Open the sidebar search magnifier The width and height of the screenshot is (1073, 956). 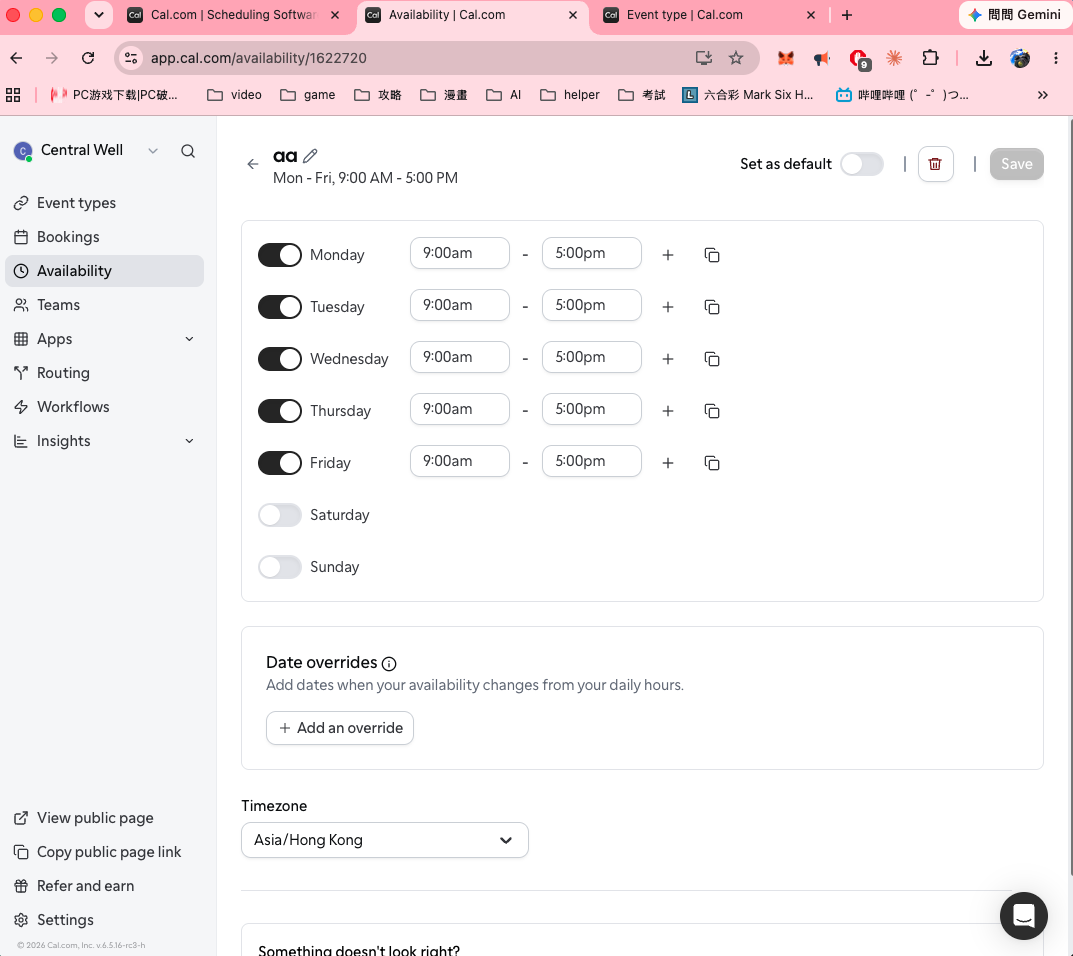(188, 151)
